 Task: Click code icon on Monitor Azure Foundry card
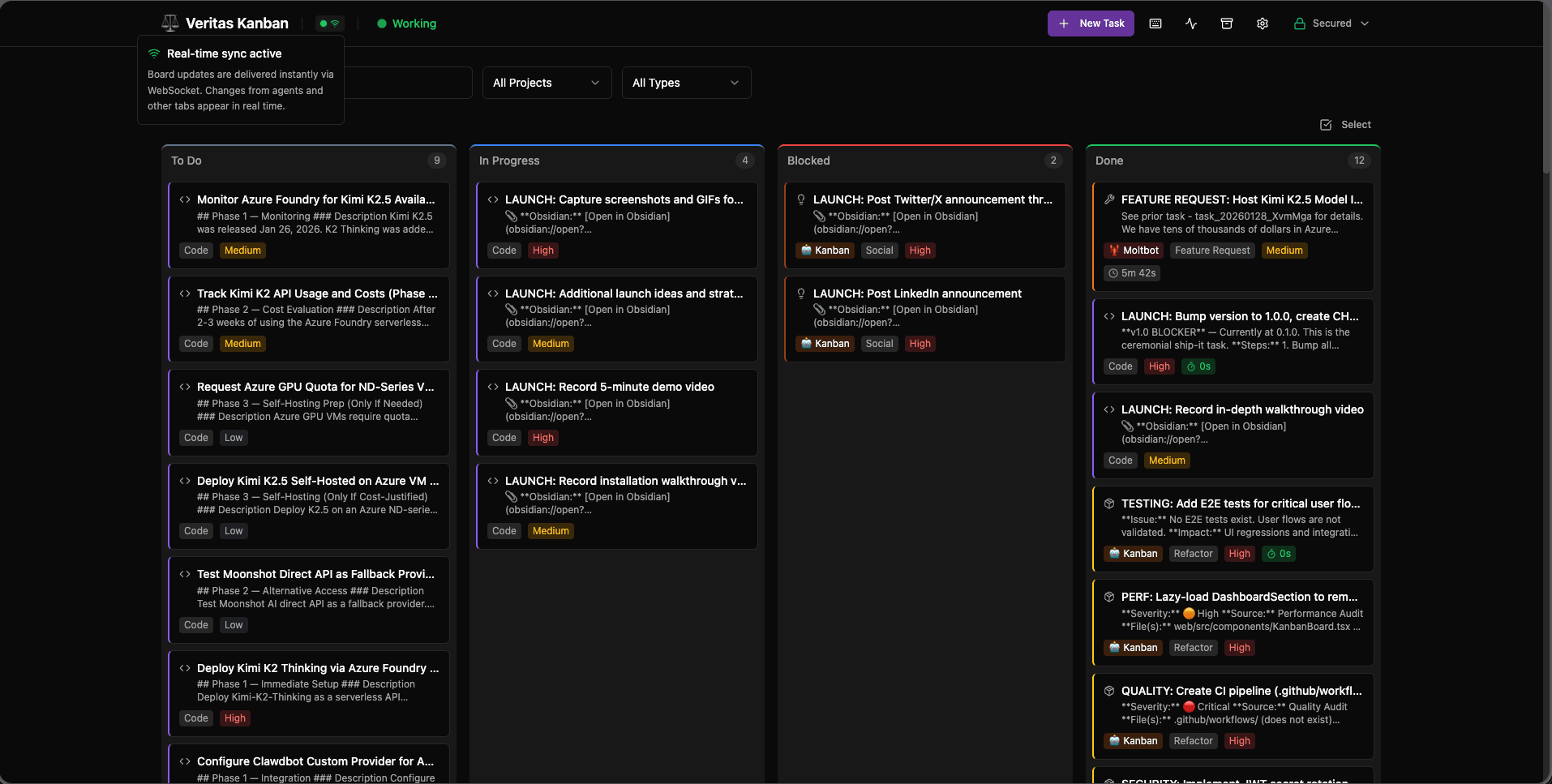pos(185,199)
